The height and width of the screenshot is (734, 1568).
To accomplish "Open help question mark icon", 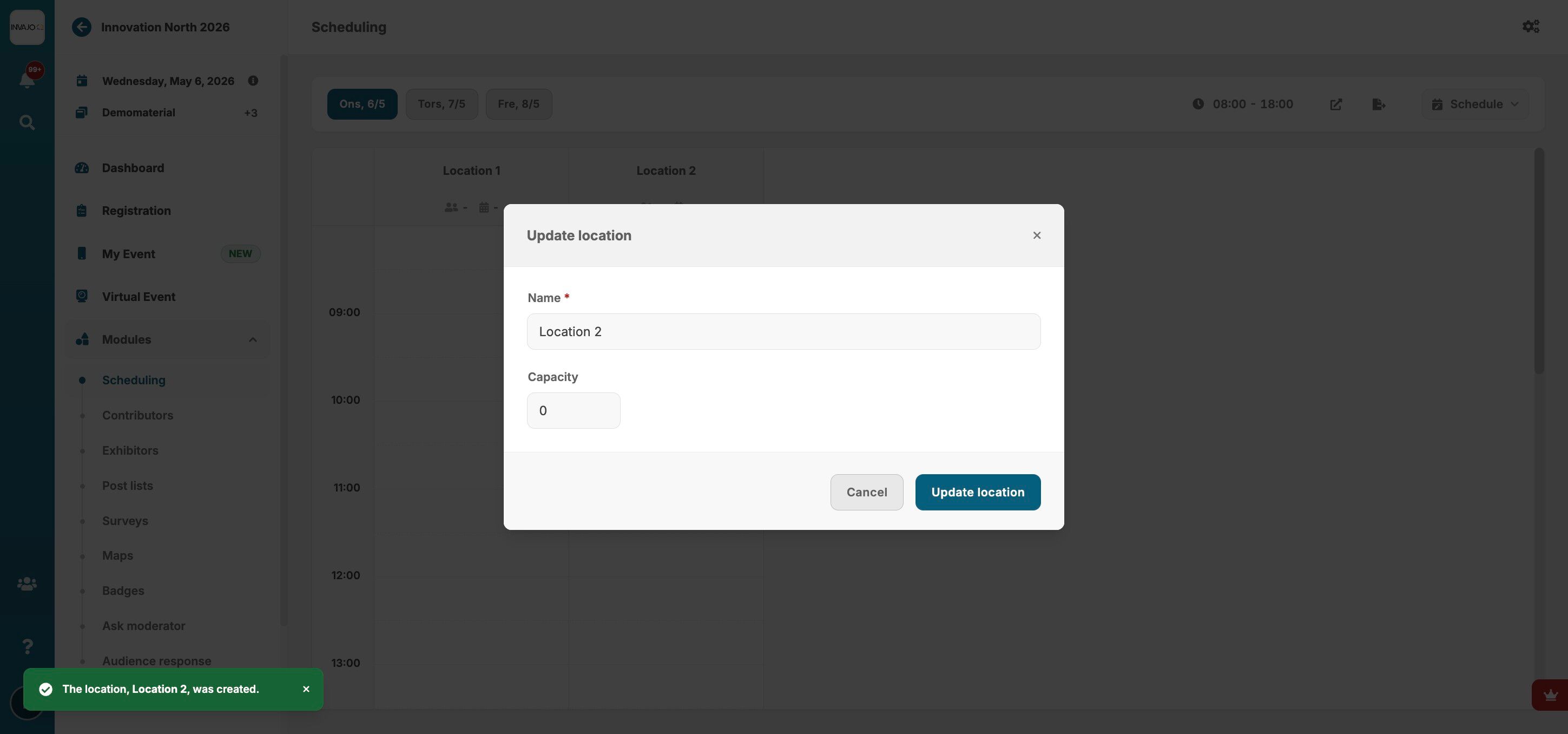I will (27, 646).
